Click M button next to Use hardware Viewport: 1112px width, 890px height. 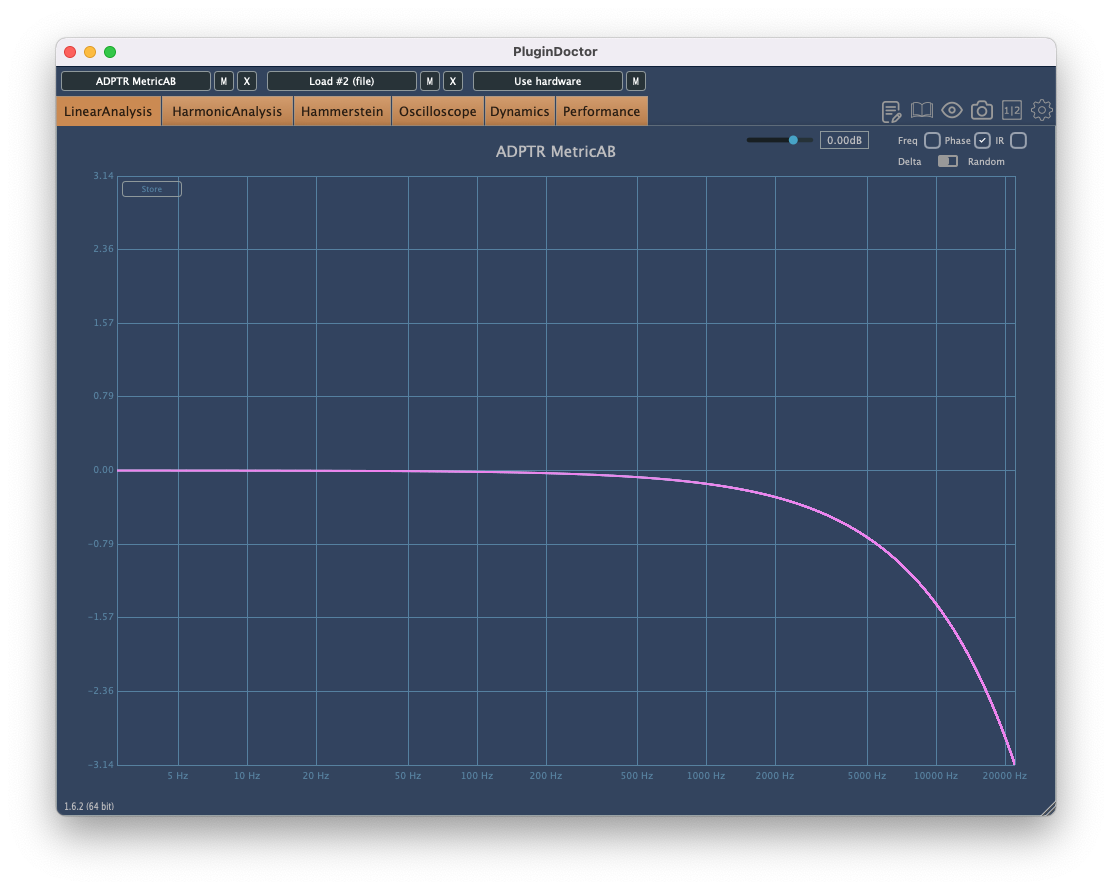[x=635, y=81]
